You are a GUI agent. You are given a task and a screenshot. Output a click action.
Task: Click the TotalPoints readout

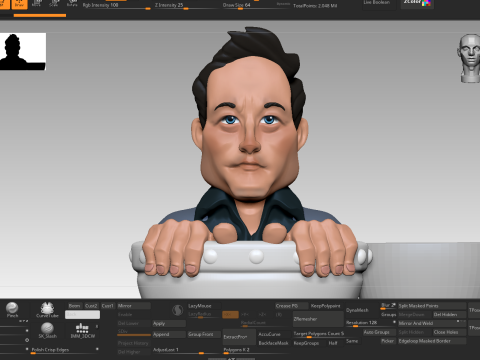click(315, 6)
